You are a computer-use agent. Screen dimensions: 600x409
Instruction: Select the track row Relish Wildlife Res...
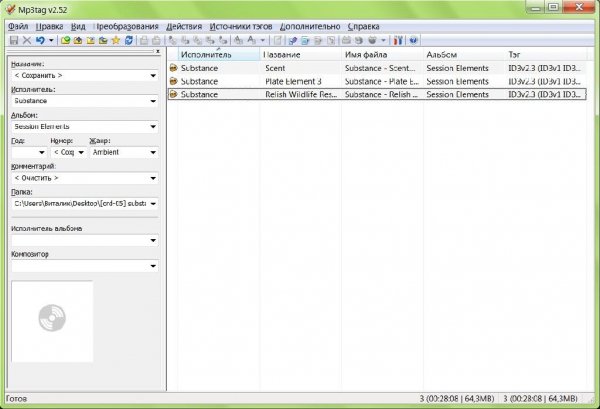(377, 94)
